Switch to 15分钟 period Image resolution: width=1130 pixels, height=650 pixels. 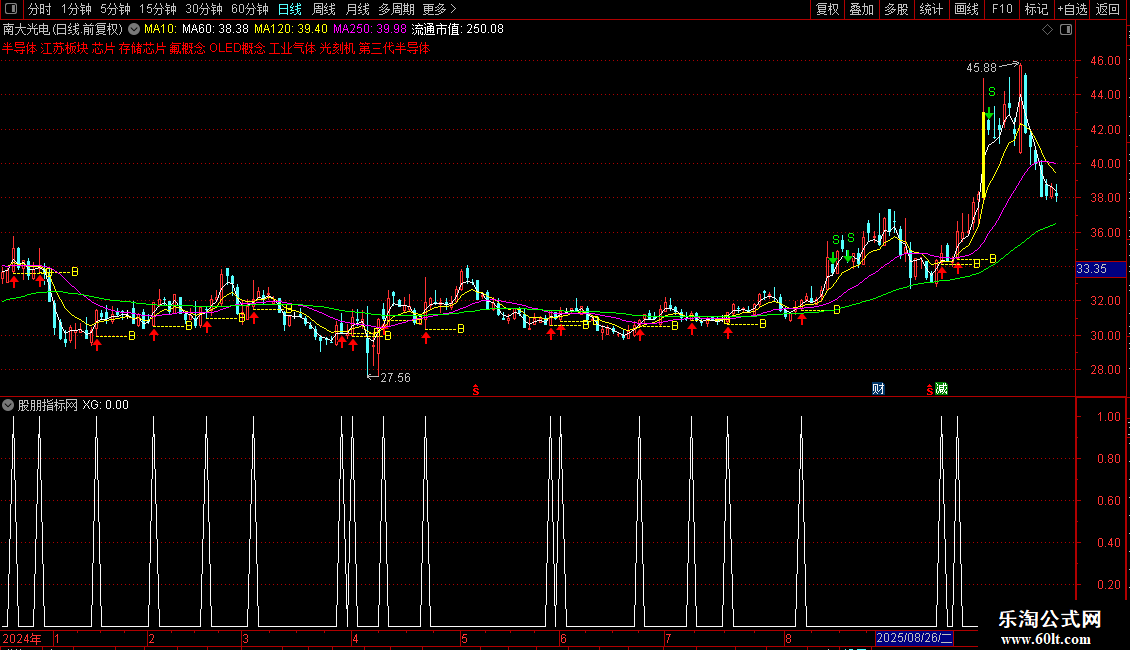coord(158,9)
